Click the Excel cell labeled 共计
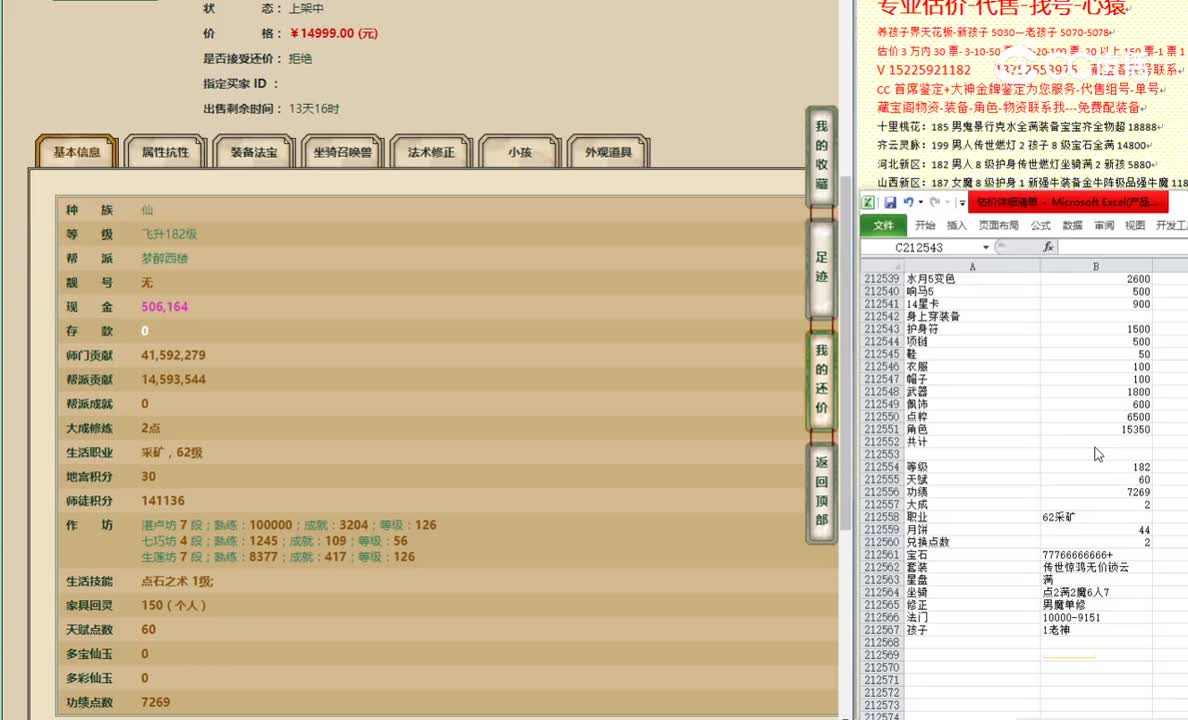 [x=972, y=442]
